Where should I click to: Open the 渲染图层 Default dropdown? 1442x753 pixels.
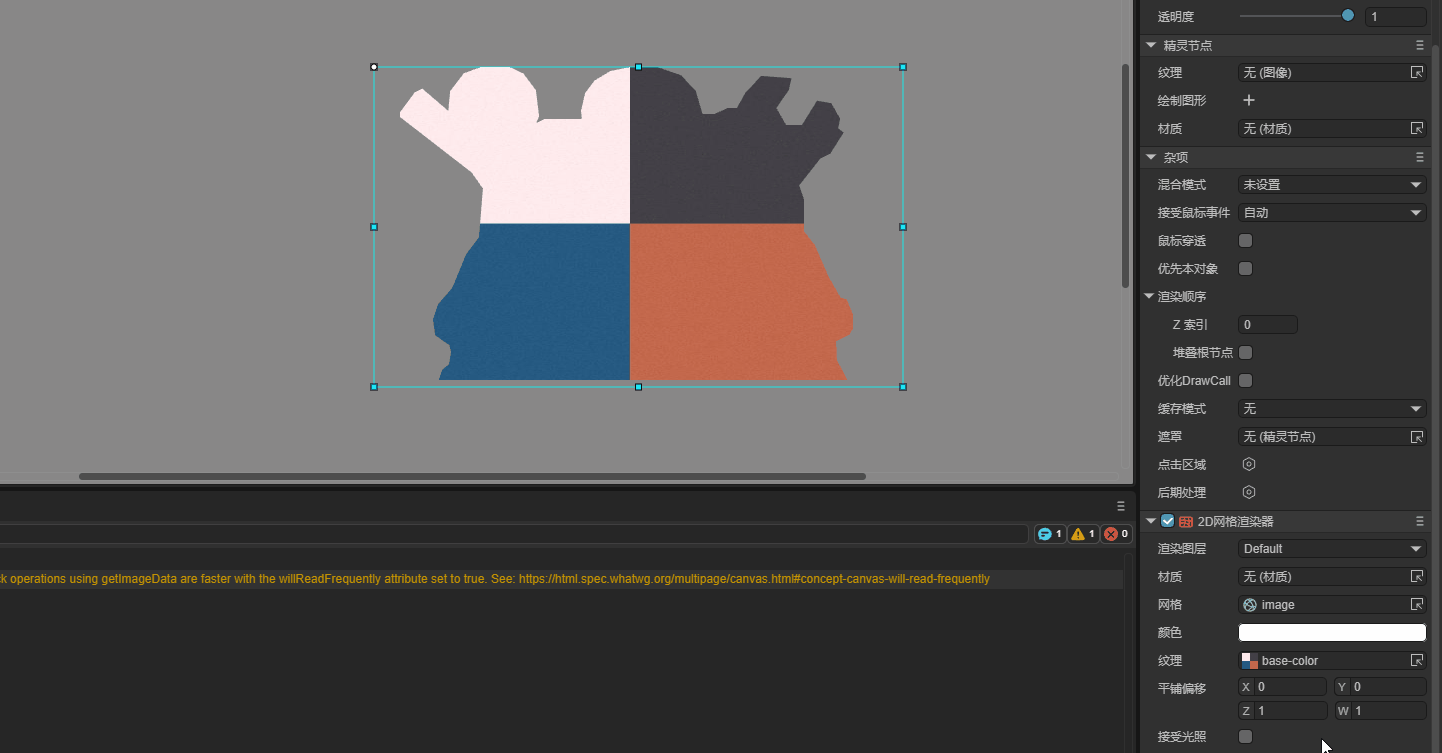coord(1331,548)
